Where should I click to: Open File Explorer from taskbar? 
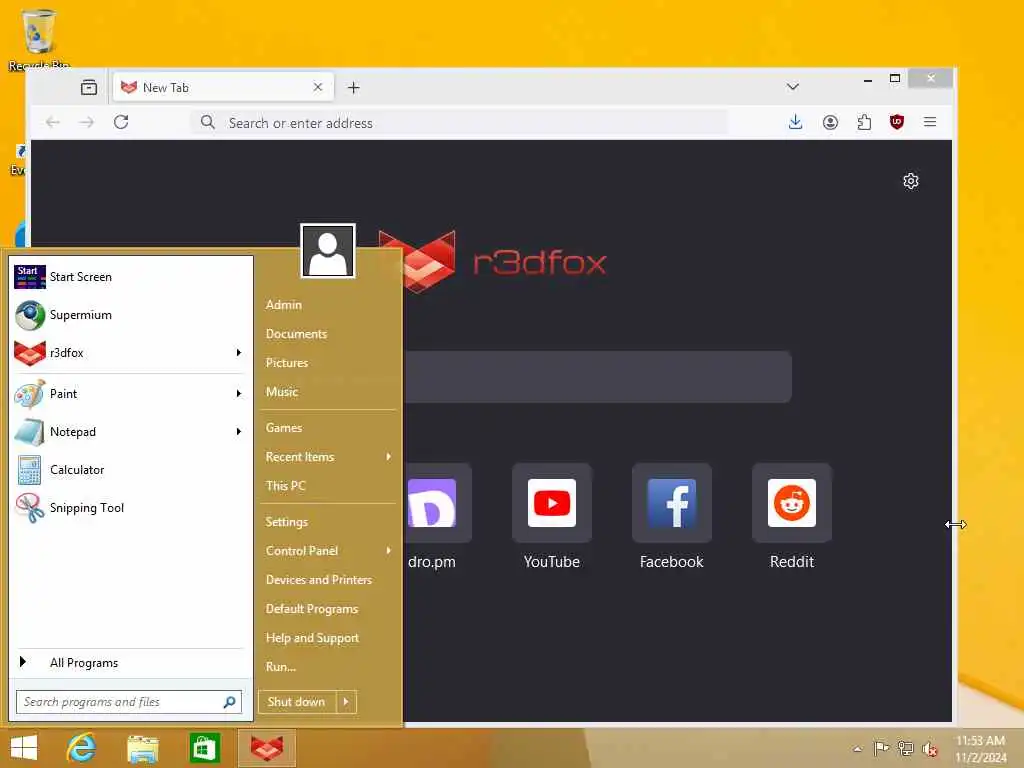(142, 748)
